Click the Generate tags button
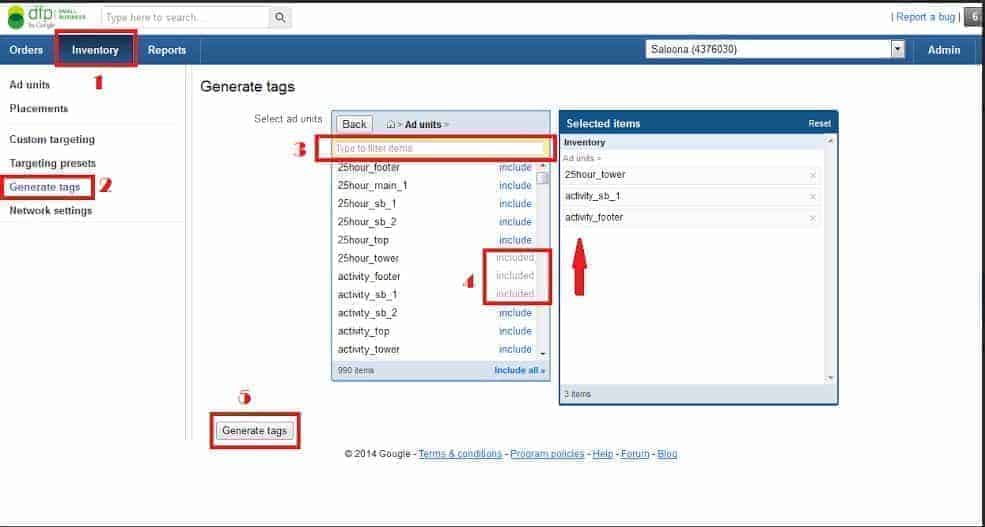985x527 pixels. (x=254, y=431)
